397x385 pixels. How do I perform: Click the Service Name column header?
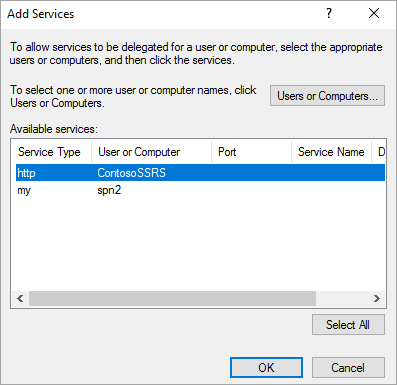coord(331,152)
